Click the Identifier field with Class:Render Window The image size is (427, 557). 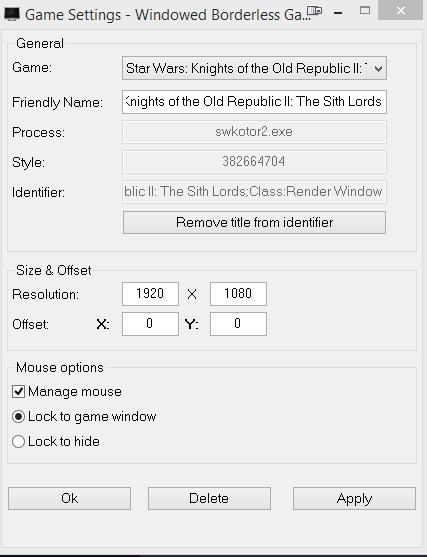pyautogui.click(x=254, y=192)
